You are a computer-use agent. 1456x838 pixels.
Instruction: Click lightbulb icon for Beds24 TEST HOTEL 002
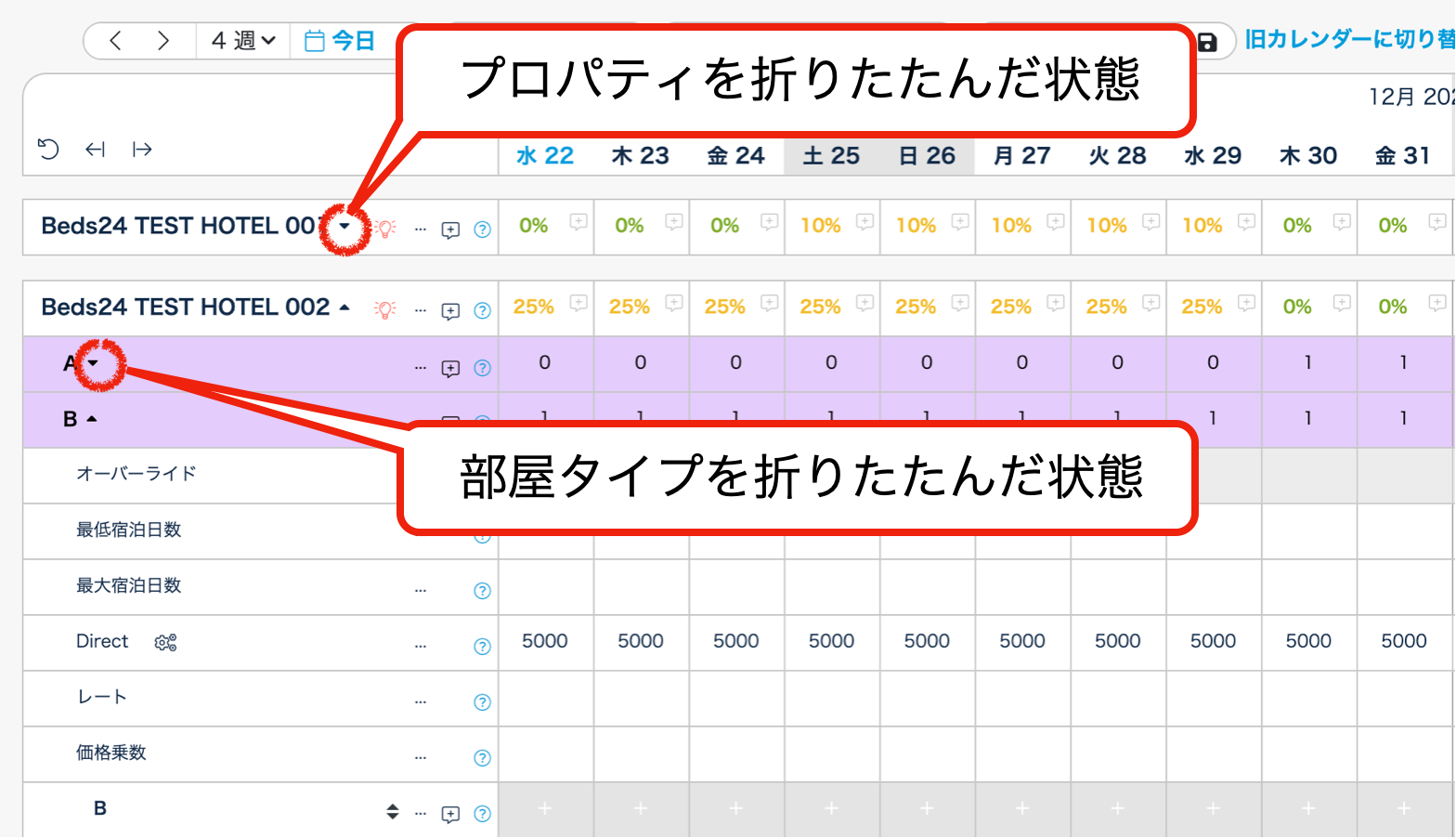tap(385, 309)
